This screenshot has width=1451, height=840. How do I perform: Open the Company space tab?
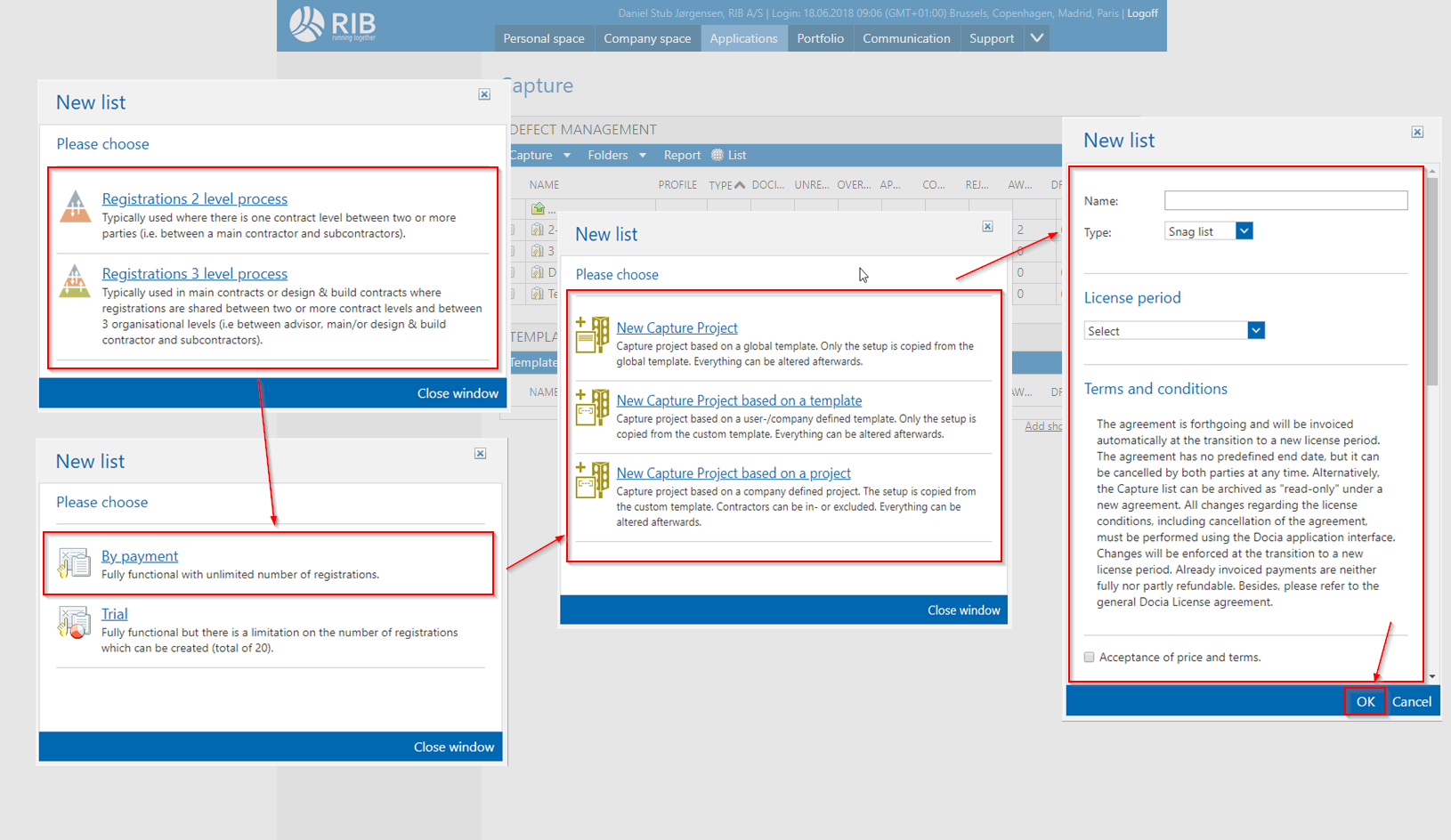point(647,38)
